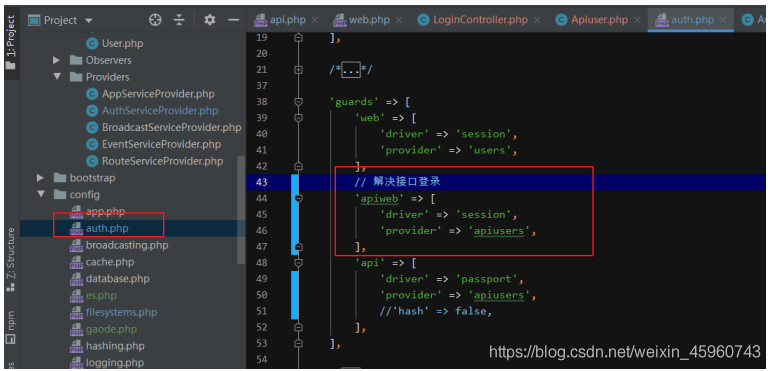The width and height of the screenshot is (771, 371).
Task: Expand the bootstrap folder arrow
Action: (x=40, y=177)
